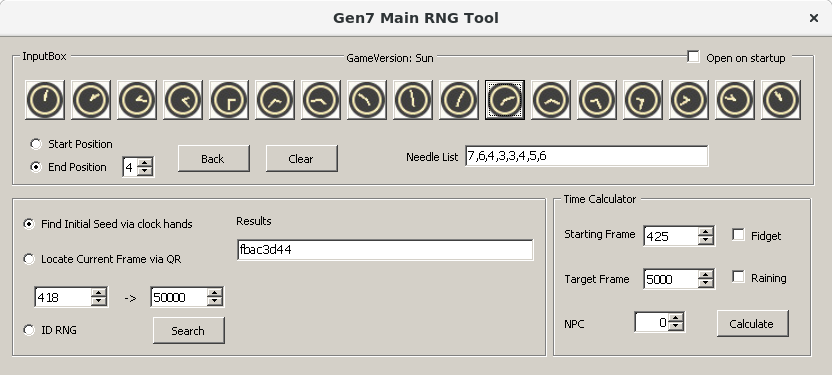The image size is (832, 375).
Task: Select the ID RNG radio option
Action: click(x=29, y=330)
